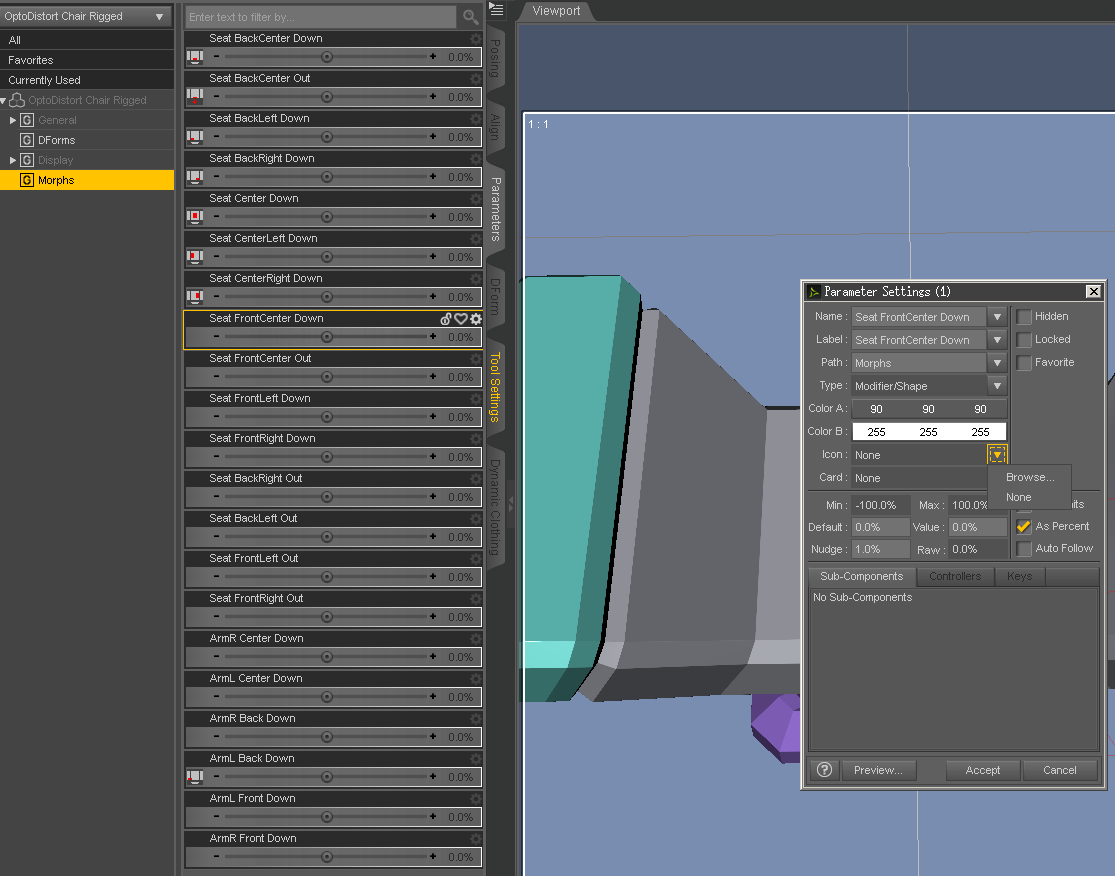The image size is (1115, 876).
Task: Open the Path dropdown arrow
Action: [998, 363]
